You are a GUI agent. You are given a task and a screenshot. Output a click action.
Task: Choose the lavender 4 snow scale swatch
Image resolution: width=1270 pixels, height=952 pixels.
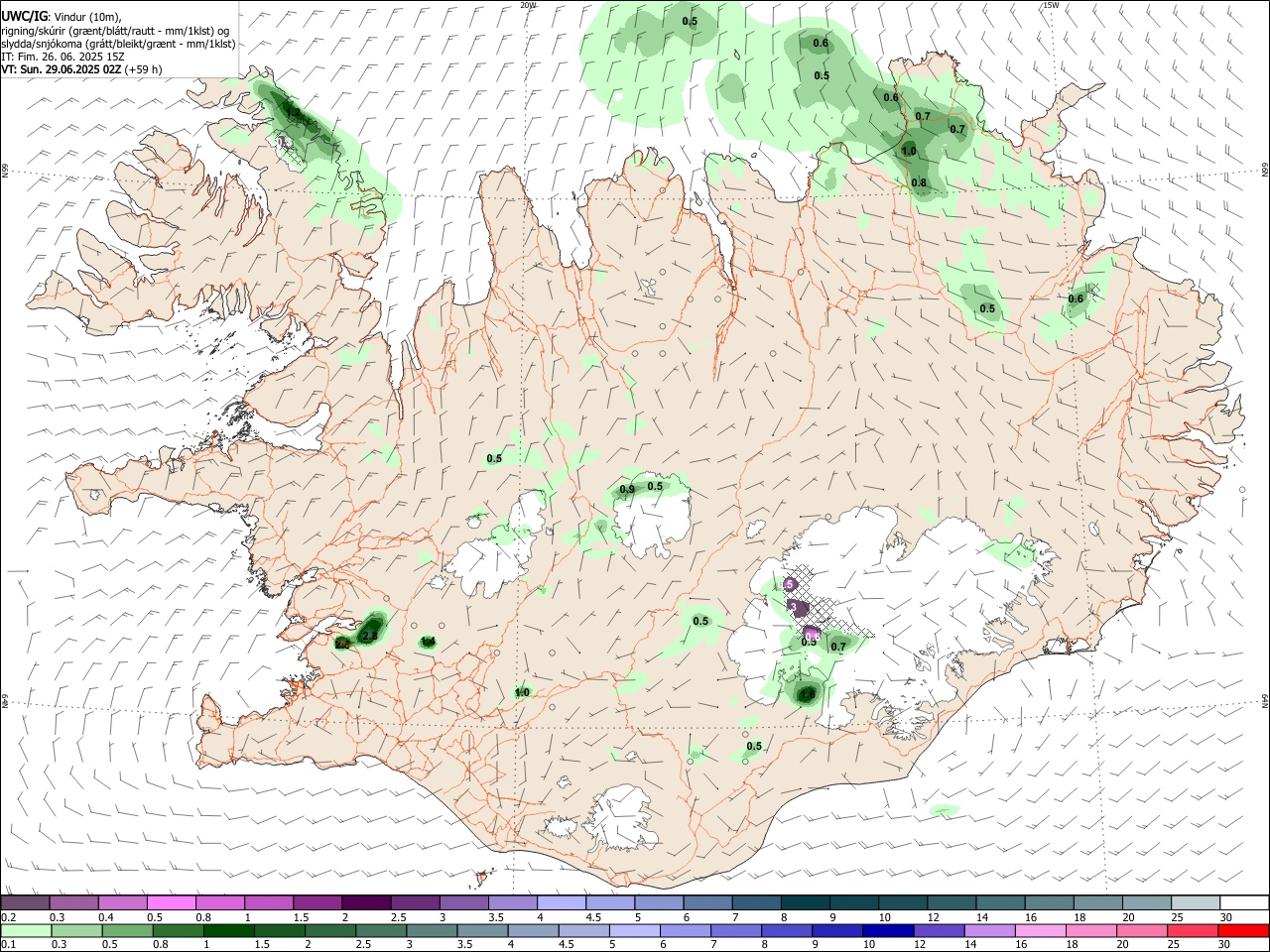pyautogui.click(x=562, y=903)
